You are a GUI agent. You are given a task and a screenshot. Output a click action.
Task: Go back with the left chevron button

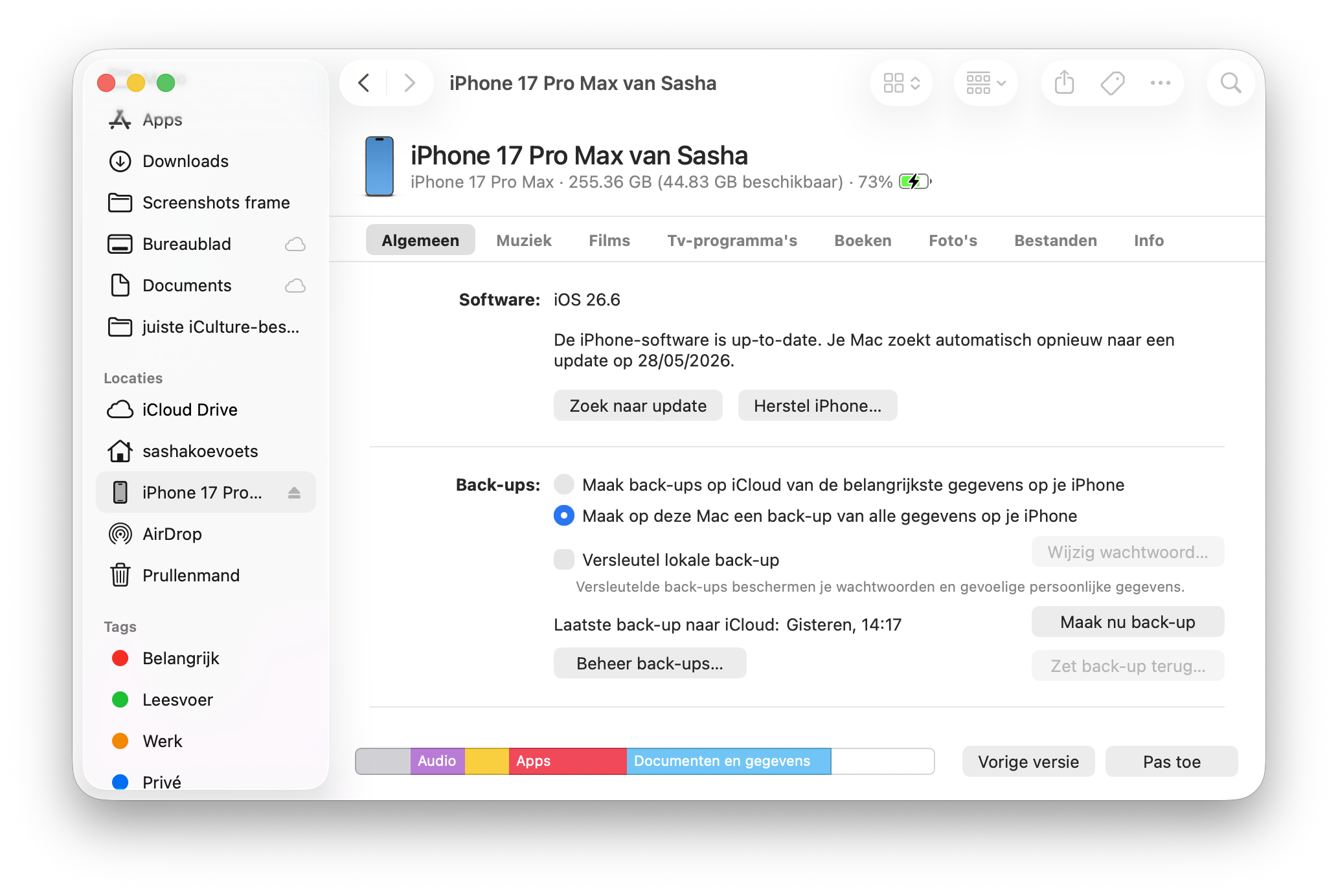(x=364, y=83)
